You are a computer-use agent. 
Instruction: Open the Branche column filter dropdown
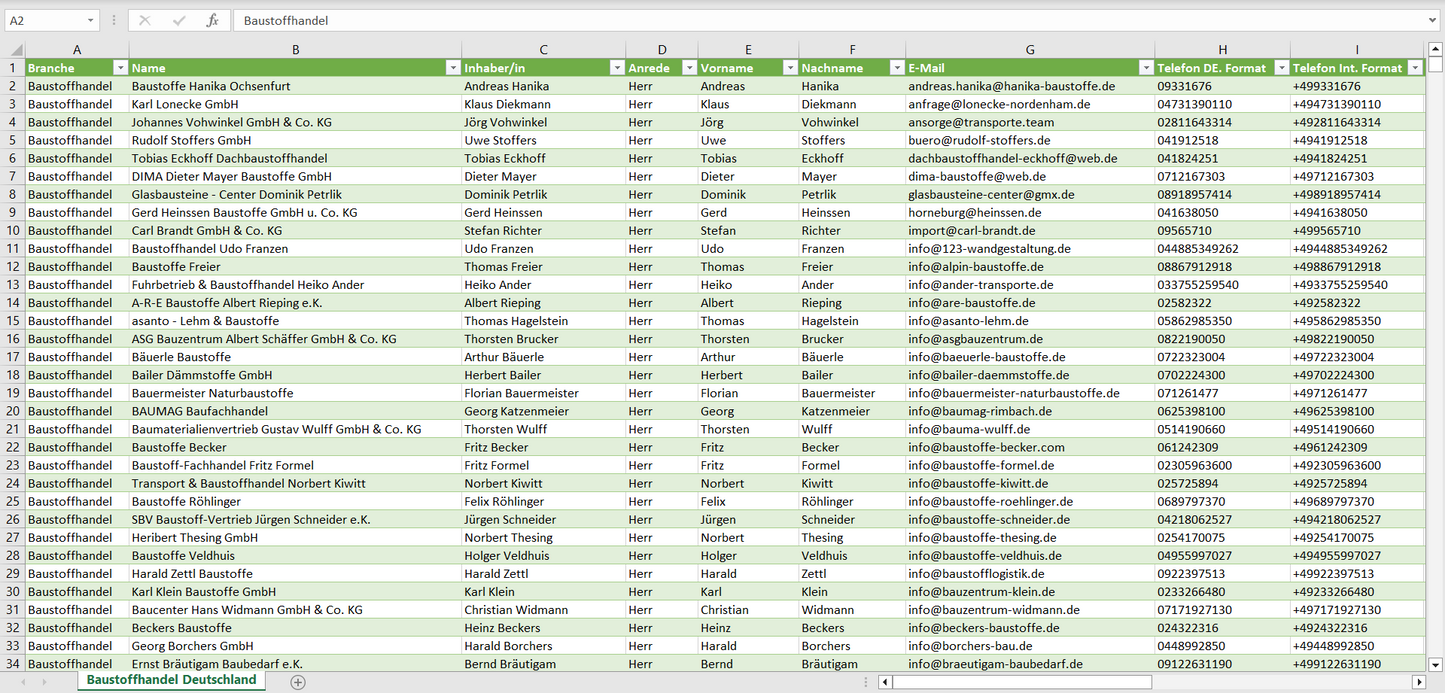tap(120, 68)
